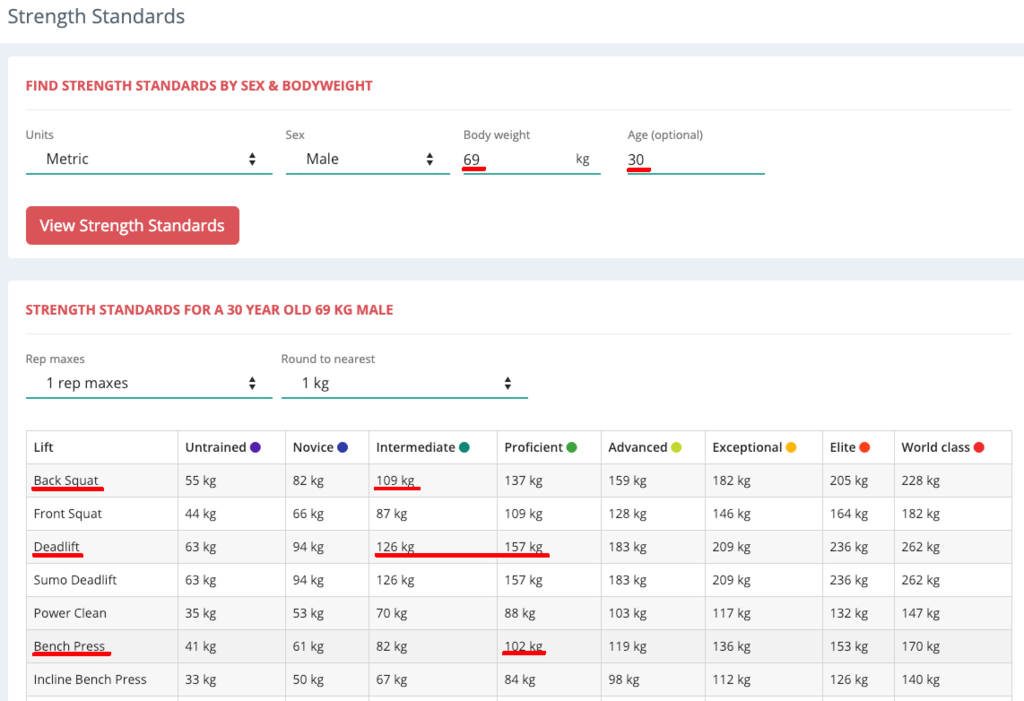Open the Back Squat lift link
This screenshot has height=701, width=1024.
pyautogui.click(x=66, y=481)
